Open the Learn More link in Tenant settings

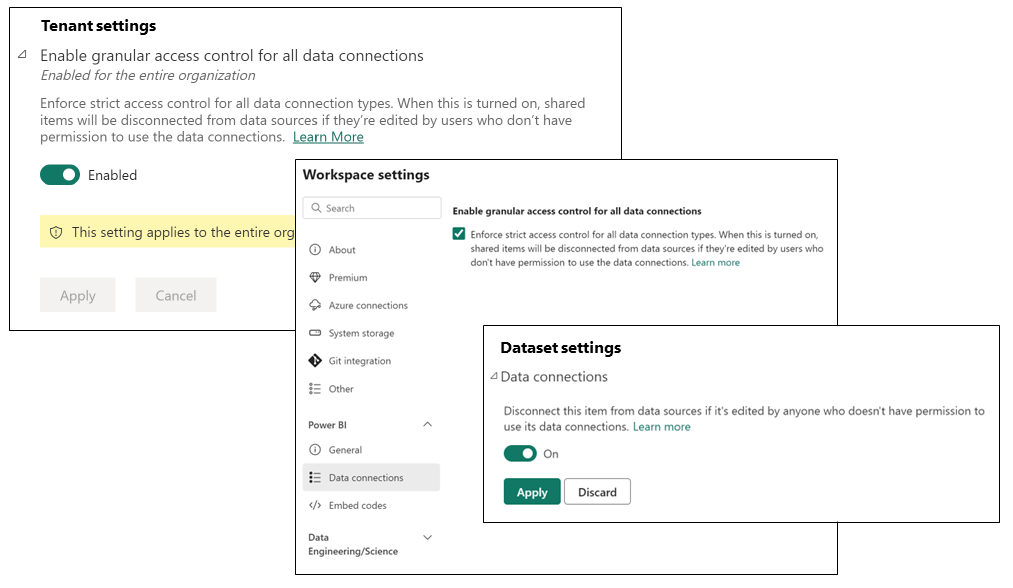(x=328, y=137)
